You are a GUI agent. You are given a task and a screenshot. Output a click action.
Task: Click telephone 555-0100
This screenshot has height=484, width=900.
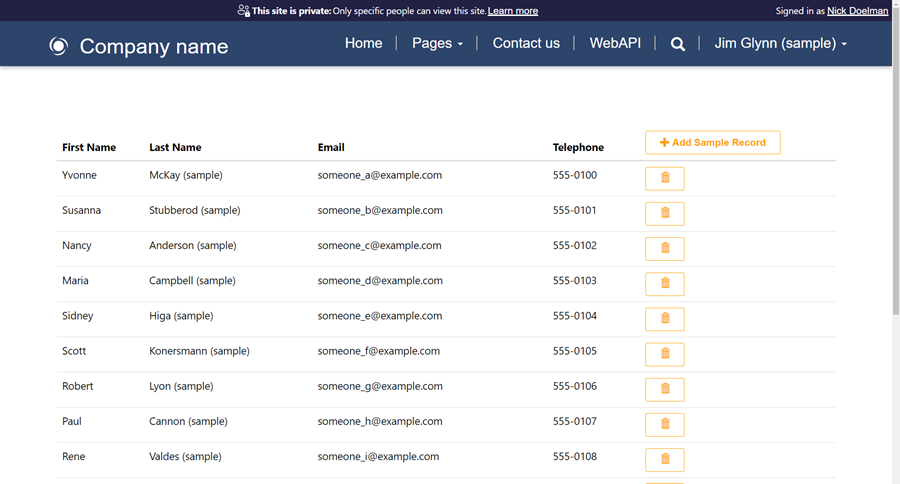(575, 175)
